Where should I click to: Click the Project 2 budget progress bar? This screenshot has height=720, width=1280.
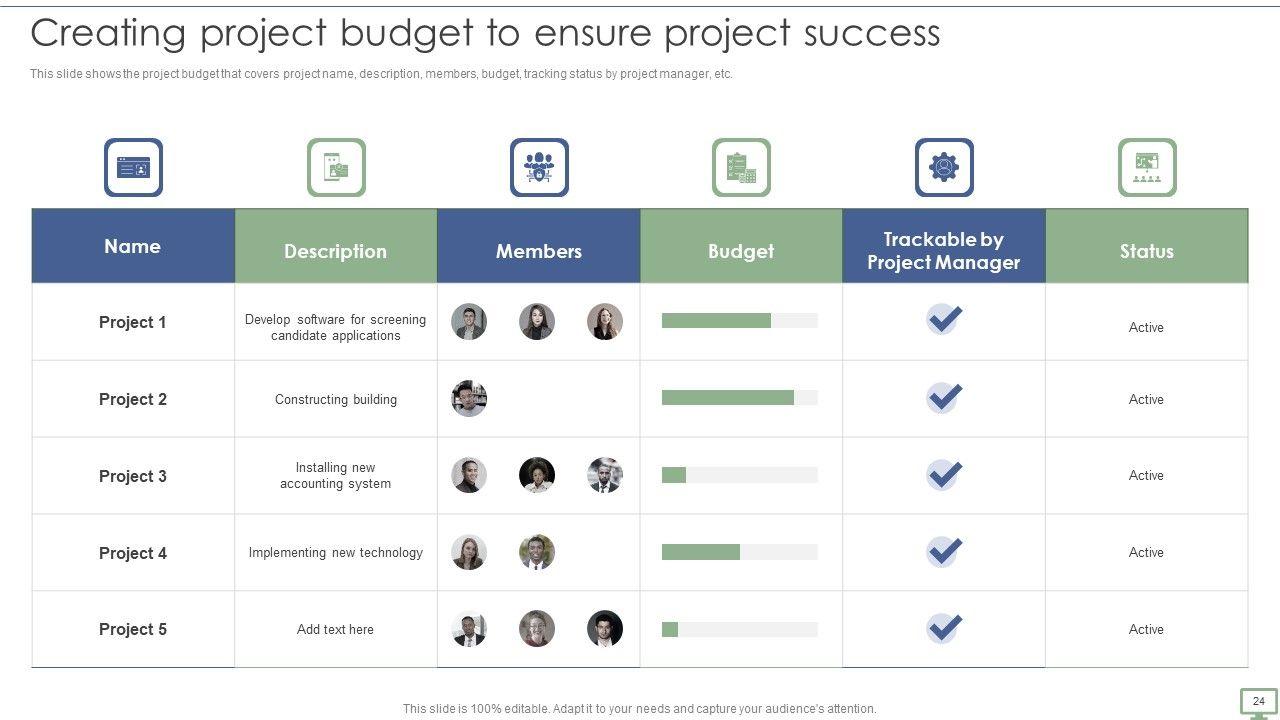coord(739,398)
